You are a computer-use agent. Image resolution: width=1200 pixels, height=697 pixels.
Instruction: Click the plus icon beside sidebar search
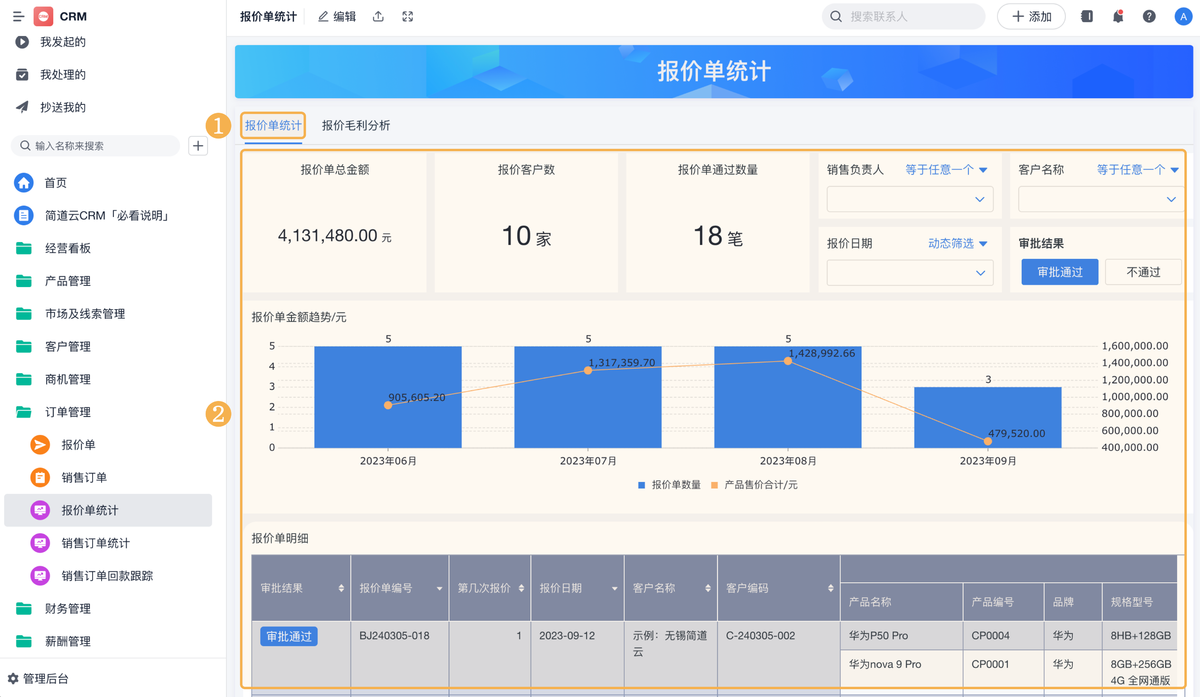click(x=198, y=146)
